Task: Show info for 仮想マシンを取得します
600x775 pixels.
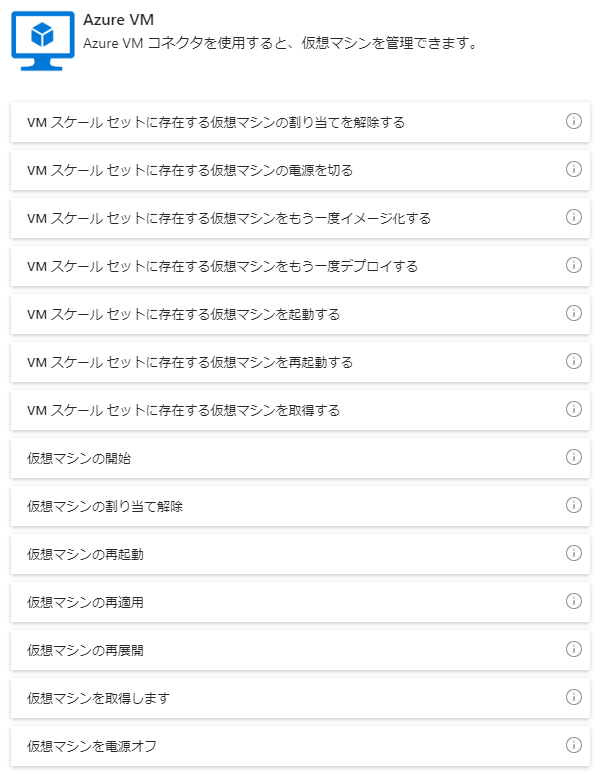Action: click(x=573, y=697)
